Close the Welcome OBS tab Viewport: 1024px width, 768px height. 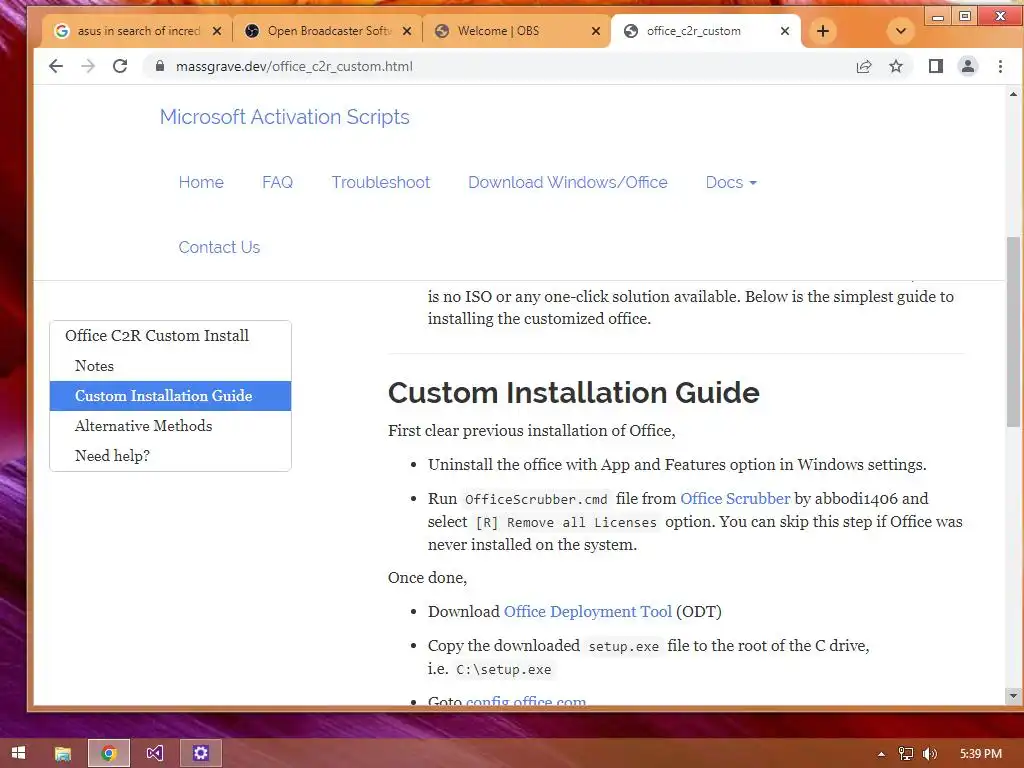(596, 31)
